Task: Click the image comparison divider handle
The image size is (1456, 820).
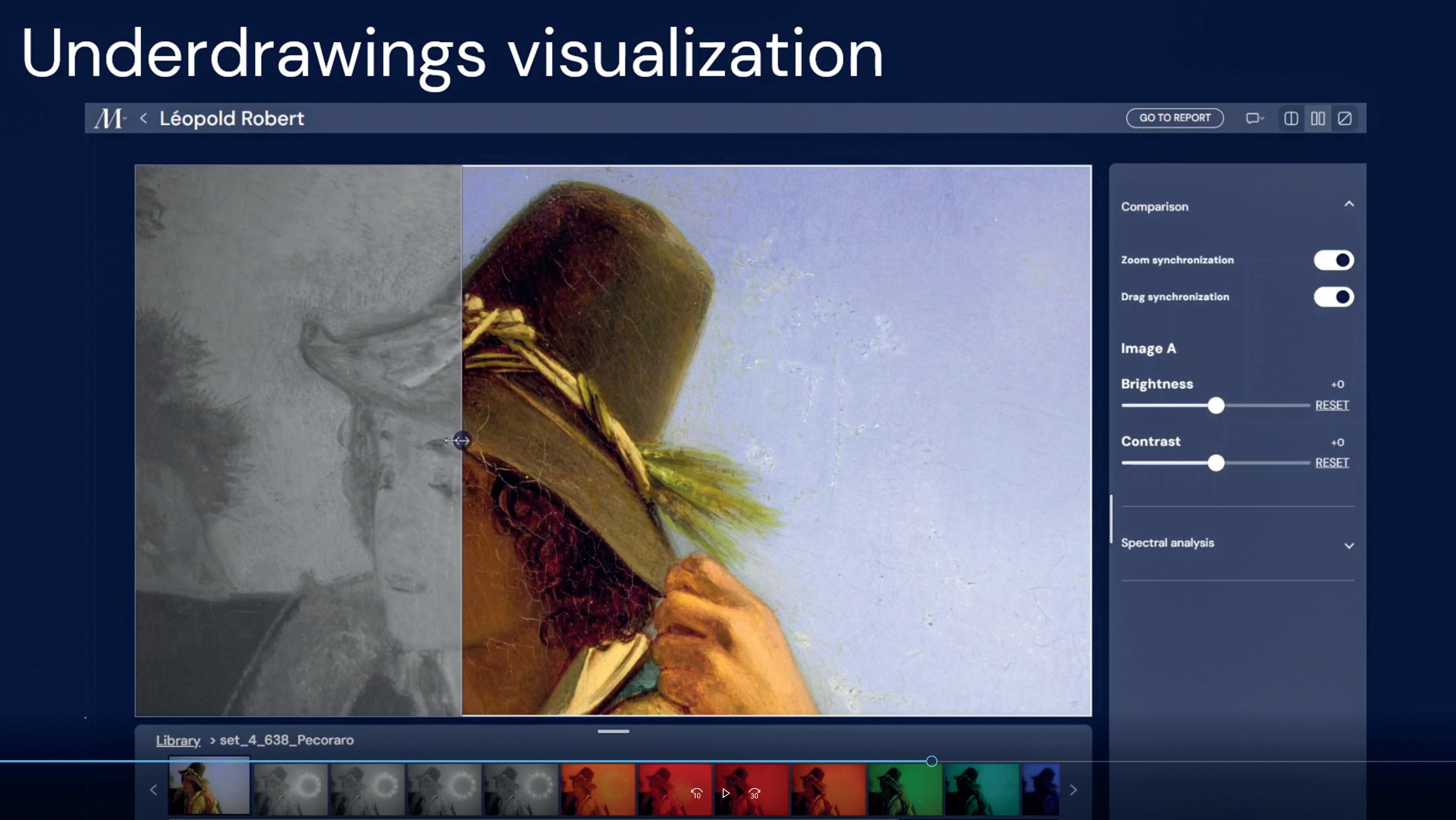Action: click(462, 441)
